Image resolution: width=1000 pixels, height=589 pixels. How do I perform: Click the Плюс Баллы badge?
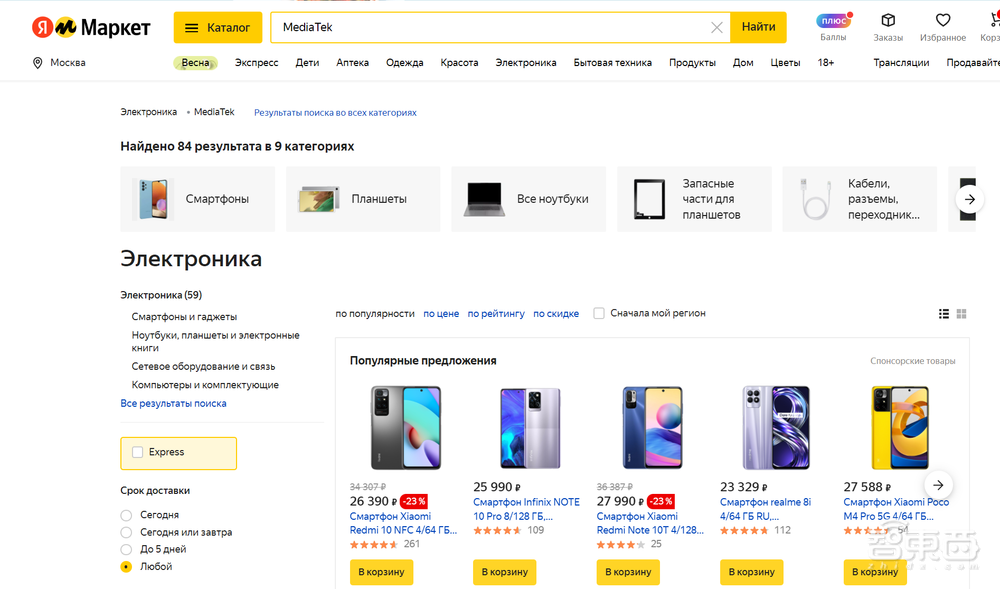tap(833, 21)
